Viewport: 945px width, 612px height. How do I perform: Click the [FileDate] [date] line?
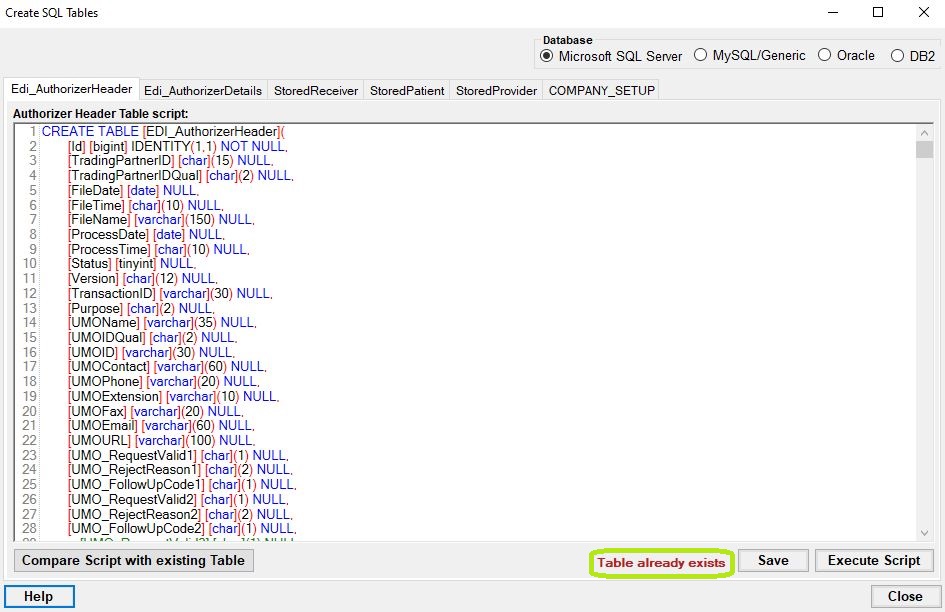tap(133, 190)
